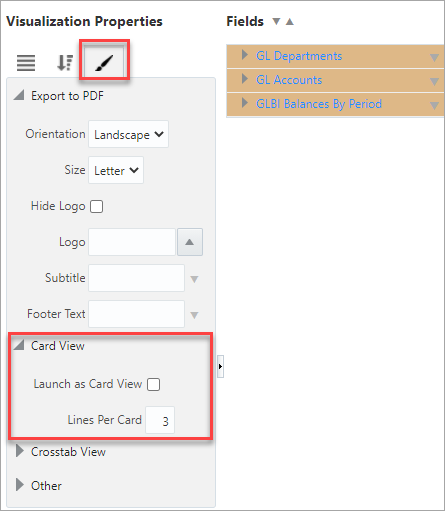
Task: Click the Fields collapse-all up arrow
Action: click(290, 22)
